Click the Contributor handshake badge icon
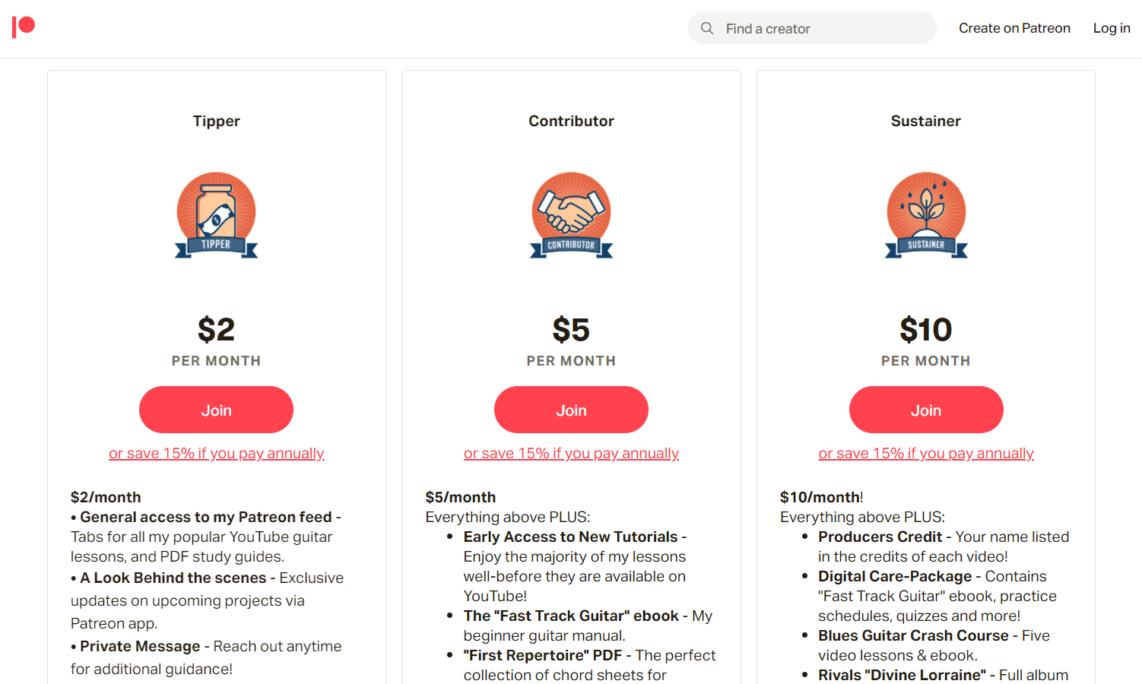The image size is (1142, 684). tap(571, 210)
